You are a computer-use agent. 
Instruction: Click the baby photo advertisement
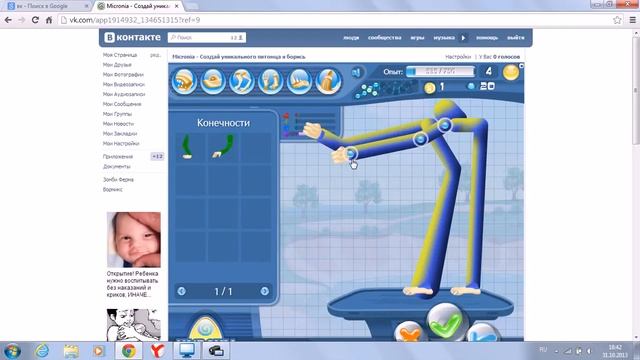133,240
